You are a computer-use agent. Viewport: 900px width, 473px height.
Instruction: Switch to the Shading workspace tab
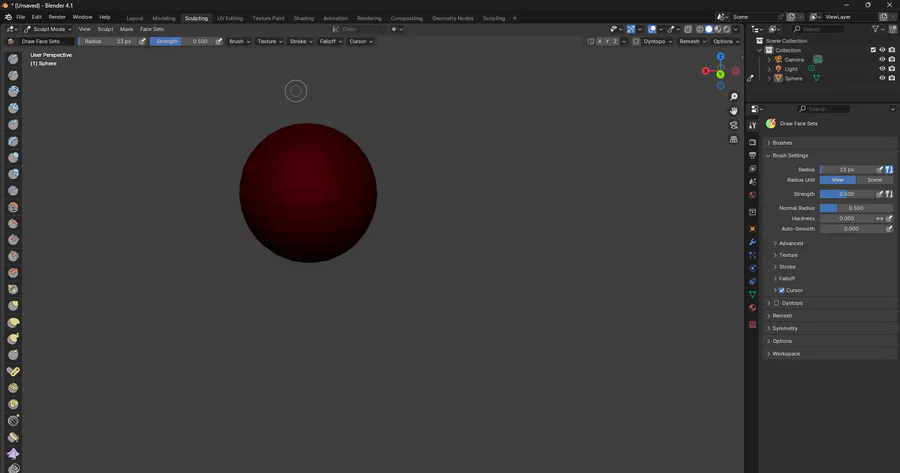(x=304, y=18)
